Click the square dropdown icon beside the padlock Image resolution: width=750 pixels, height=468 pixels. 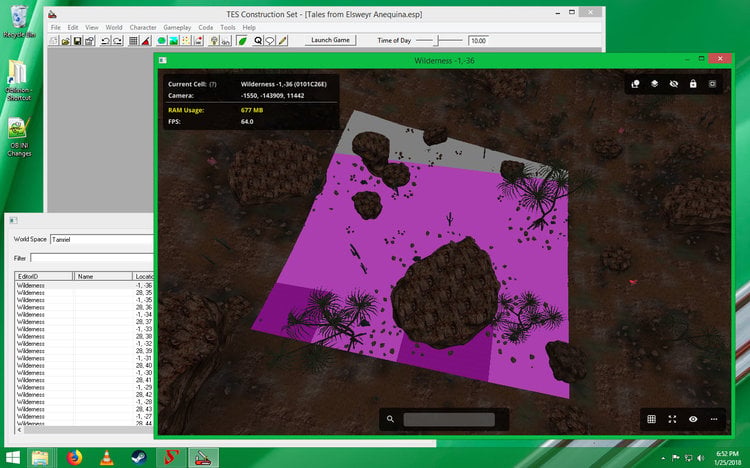click(712, 84)
